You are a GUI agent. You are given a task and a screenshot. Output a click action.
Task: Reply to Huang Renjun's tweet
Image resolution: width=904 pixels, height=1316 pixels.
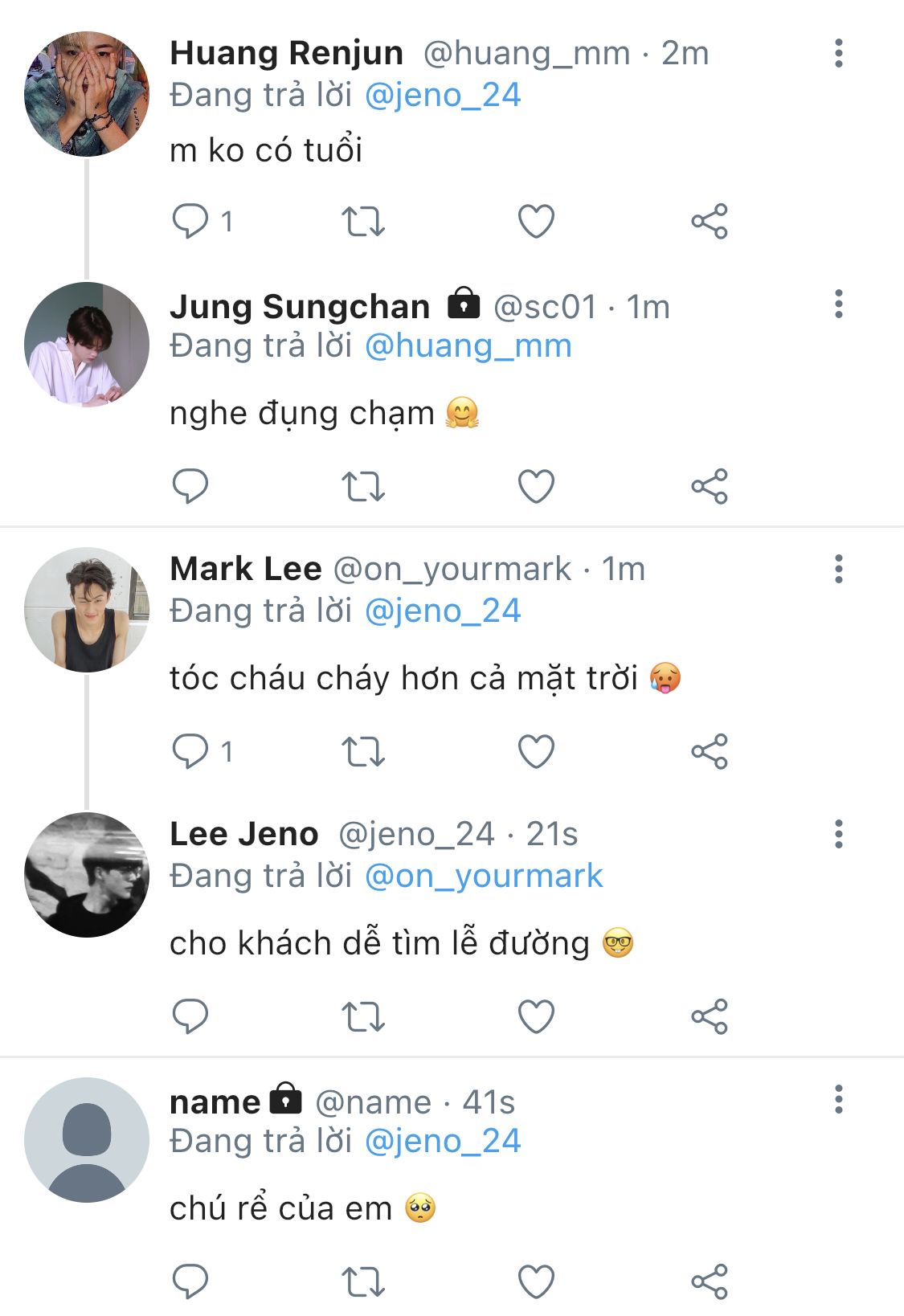click(x=190, y=222)
